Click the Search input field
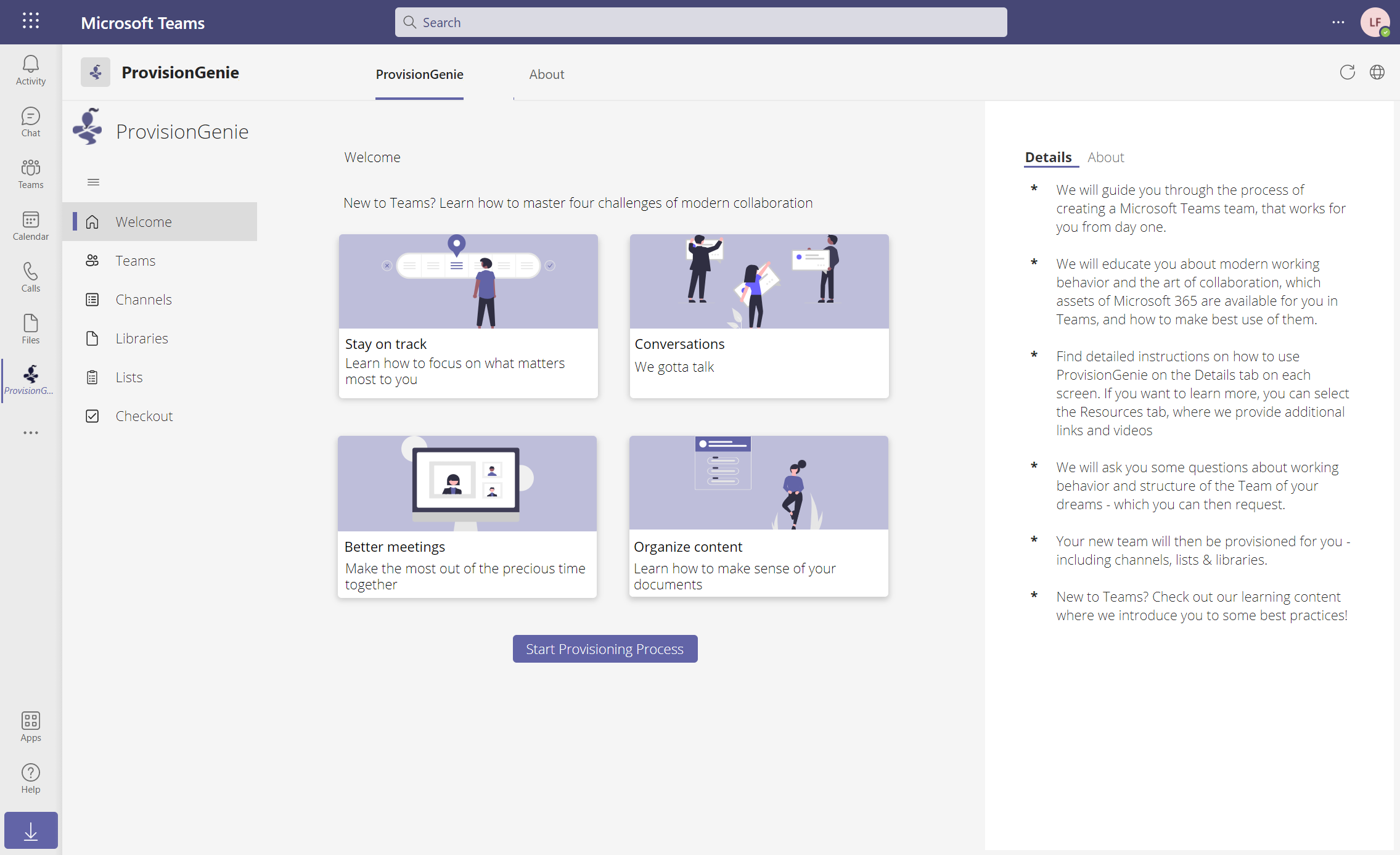 coord(700,22)
